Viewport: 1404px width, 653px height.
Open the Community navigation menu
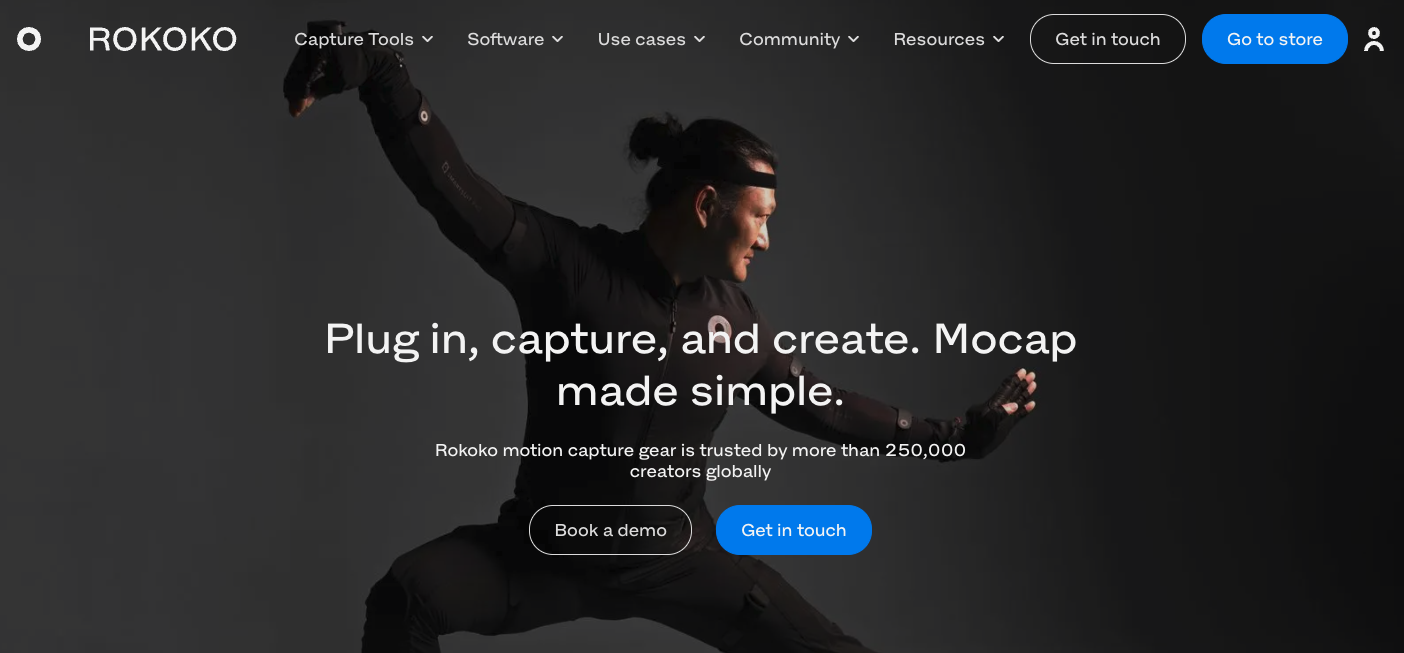click(800, 39)
